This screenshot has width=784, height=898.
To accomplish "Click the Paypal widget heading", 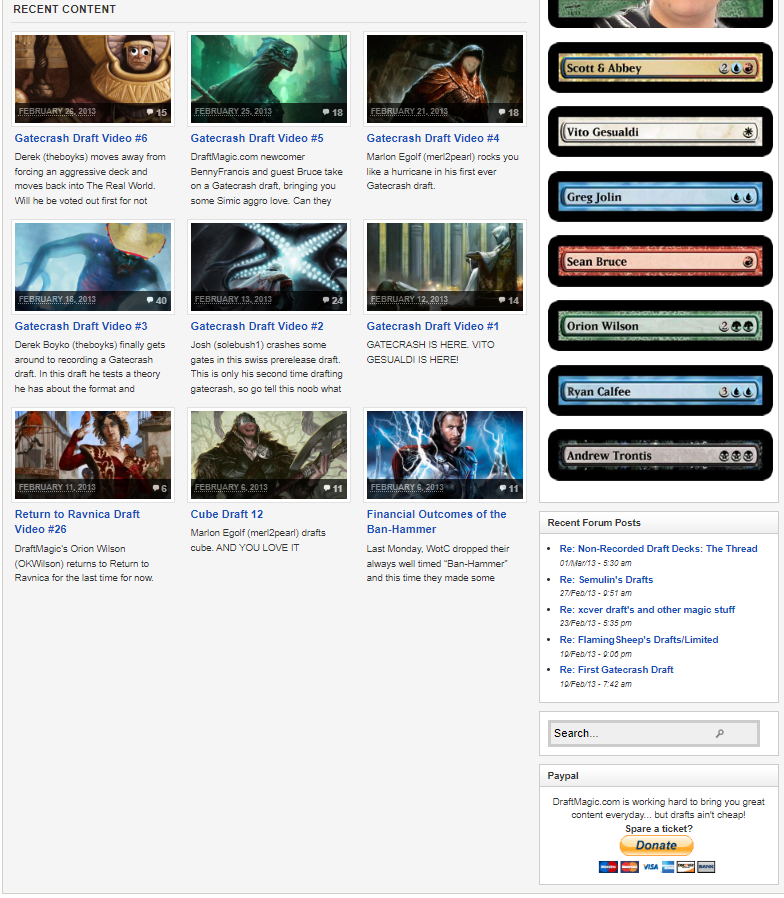I will click(563, 775).
